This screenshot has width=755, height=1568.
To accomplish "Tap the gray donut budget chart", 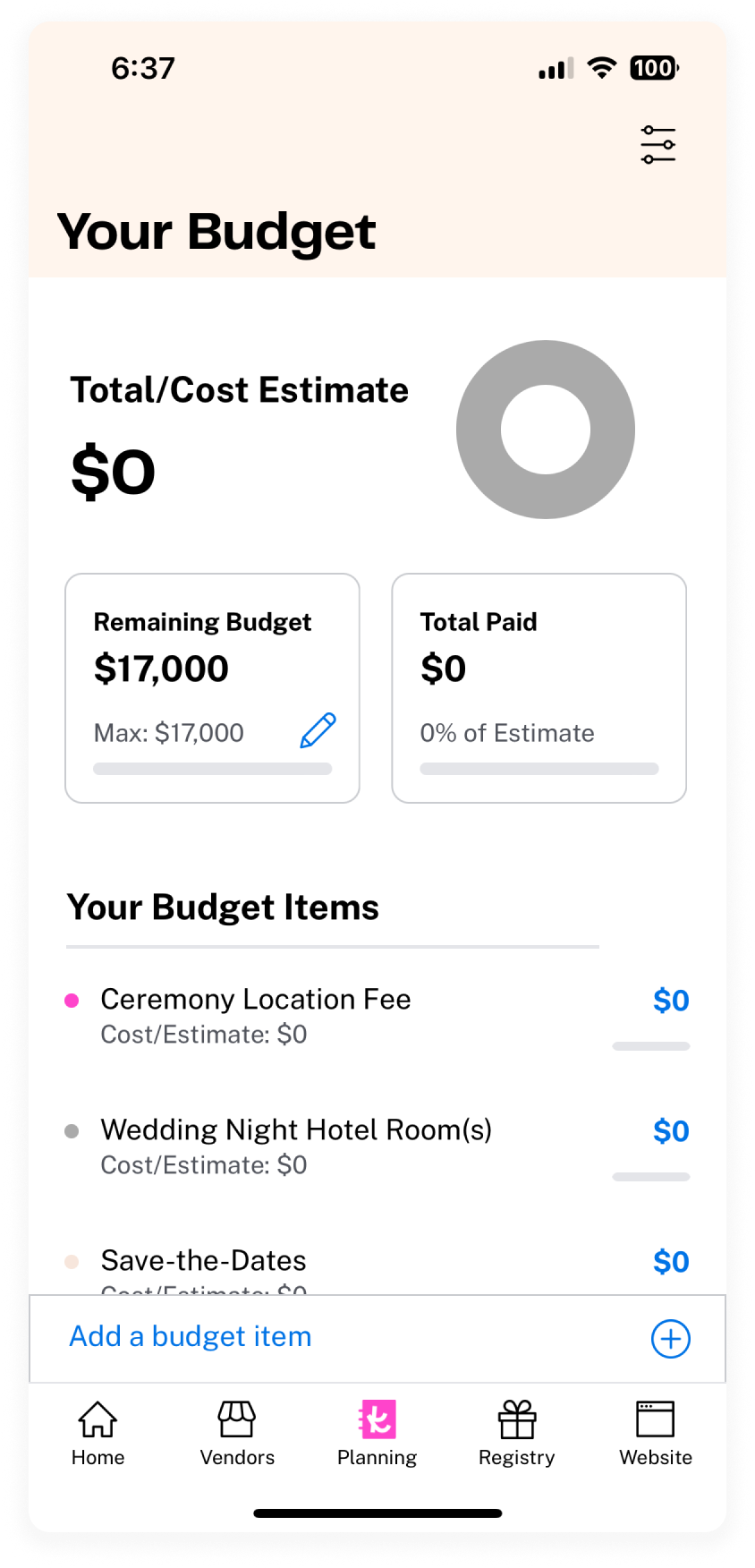I will tap(546, 430).
